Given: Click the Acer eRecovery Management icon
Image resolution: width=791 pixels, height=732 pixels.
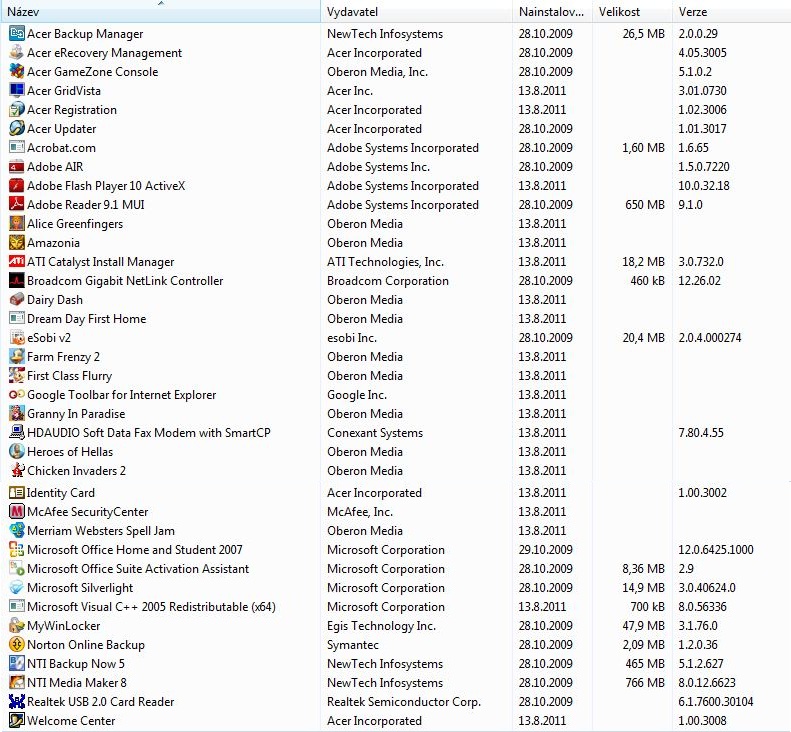Looking at the screenshot, I should pyautogui.click(x=17, y=52).
